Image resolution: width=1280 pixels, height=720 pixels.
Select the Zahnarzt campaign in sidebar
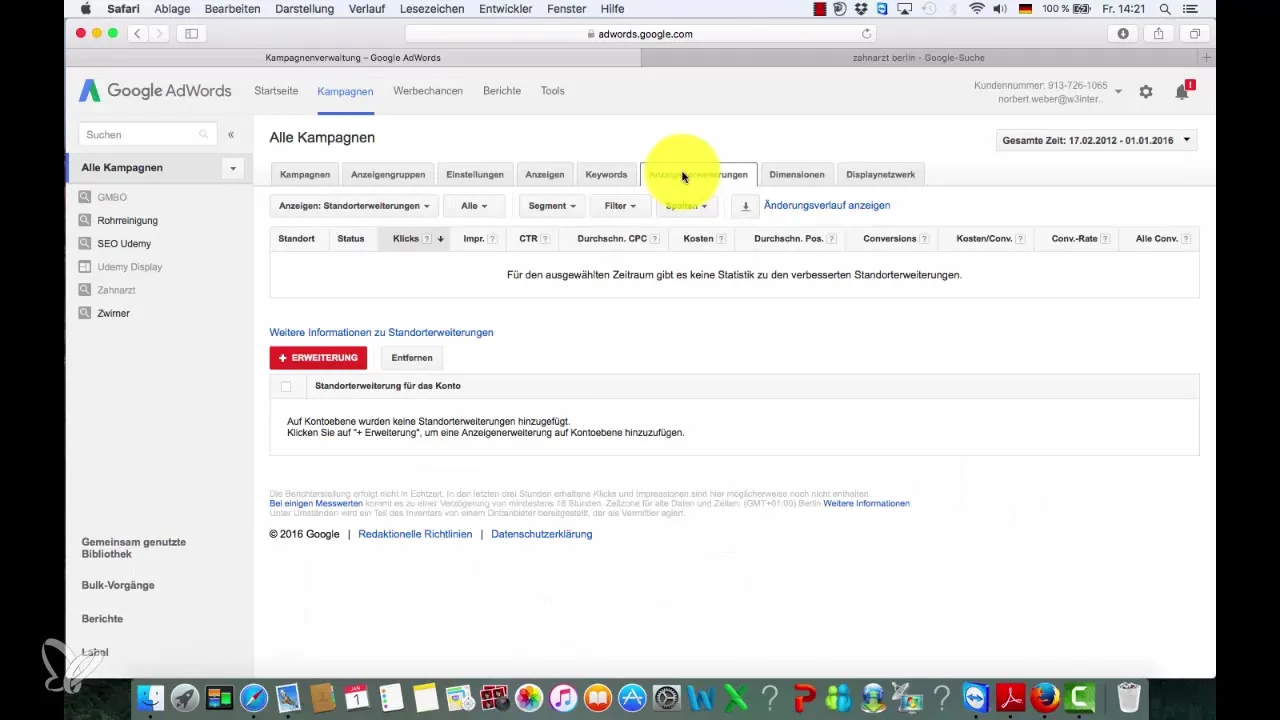tap(116, 290)
